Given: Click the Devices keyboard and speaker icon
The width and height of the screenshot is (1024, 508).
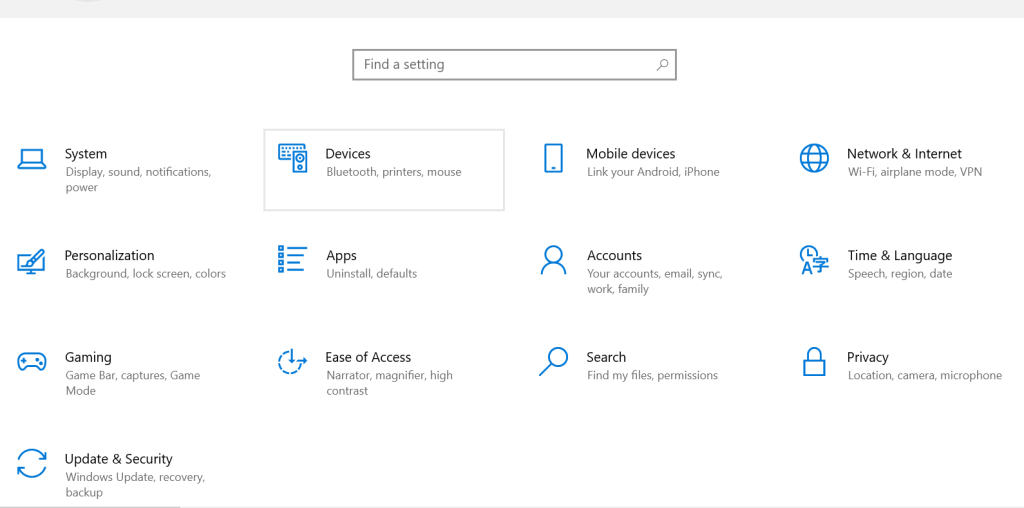Looking at the screenshot, I should coord(292,158).
